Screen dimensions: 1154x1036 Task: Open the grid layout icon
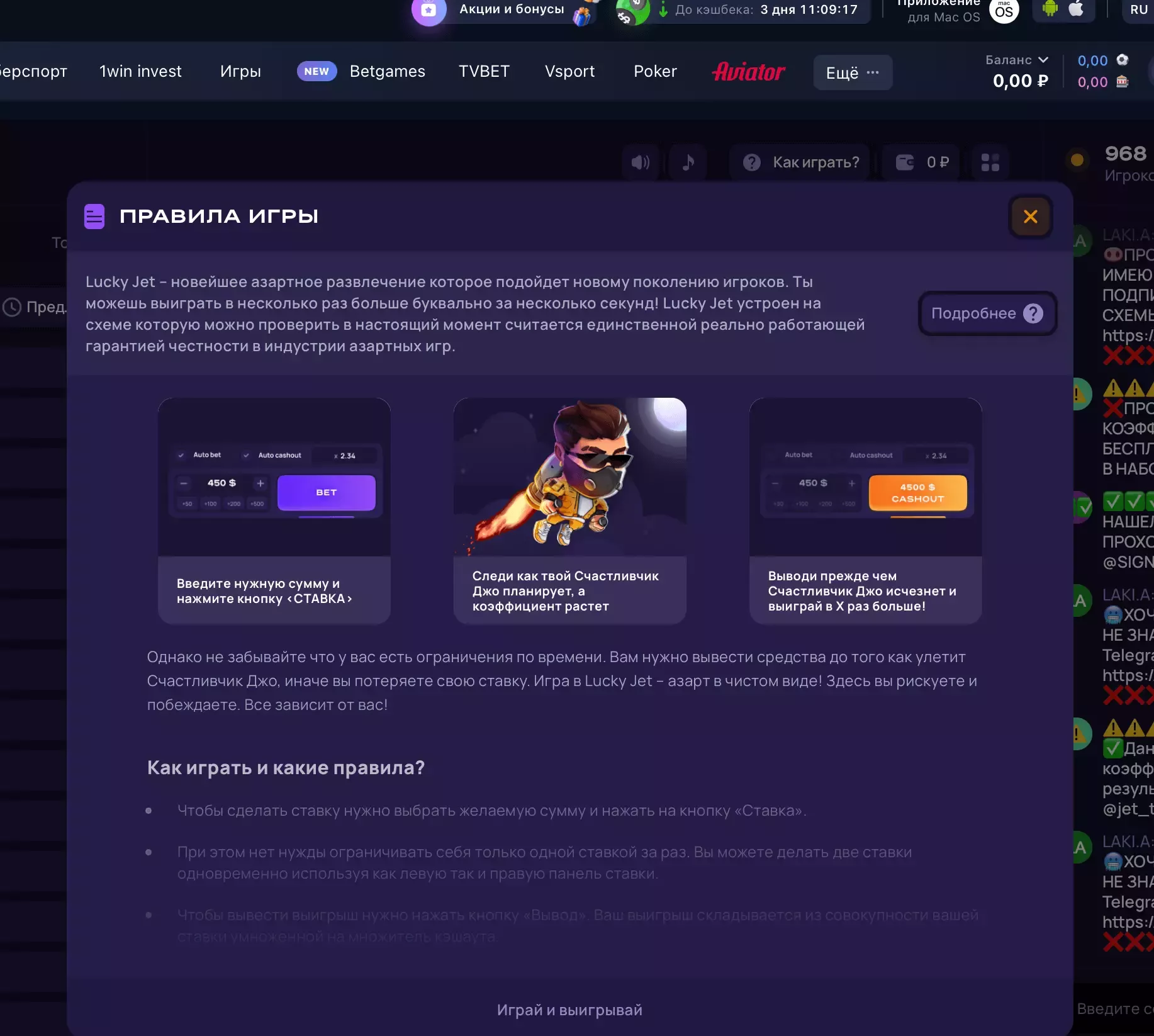(990, 162)
